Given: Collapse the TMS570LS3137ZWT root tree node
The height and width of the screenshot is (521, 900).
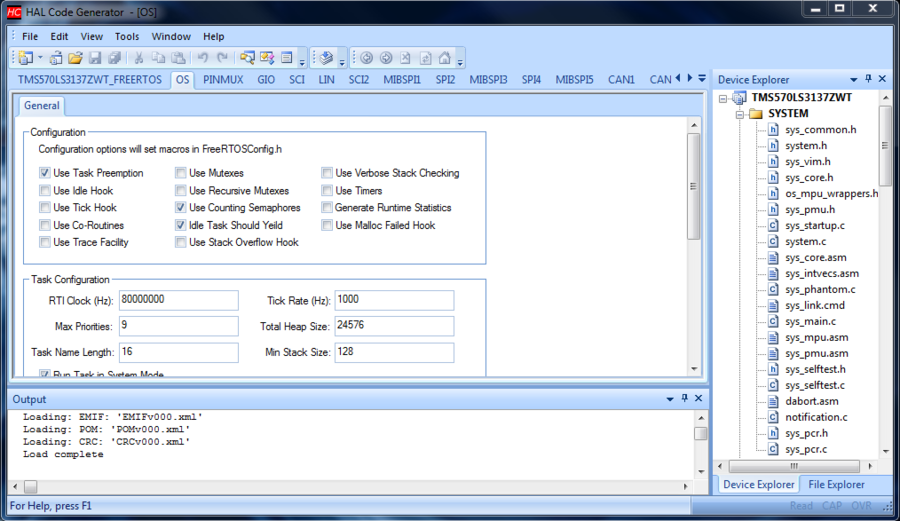Looking at the screenshot, I should 724,98.
